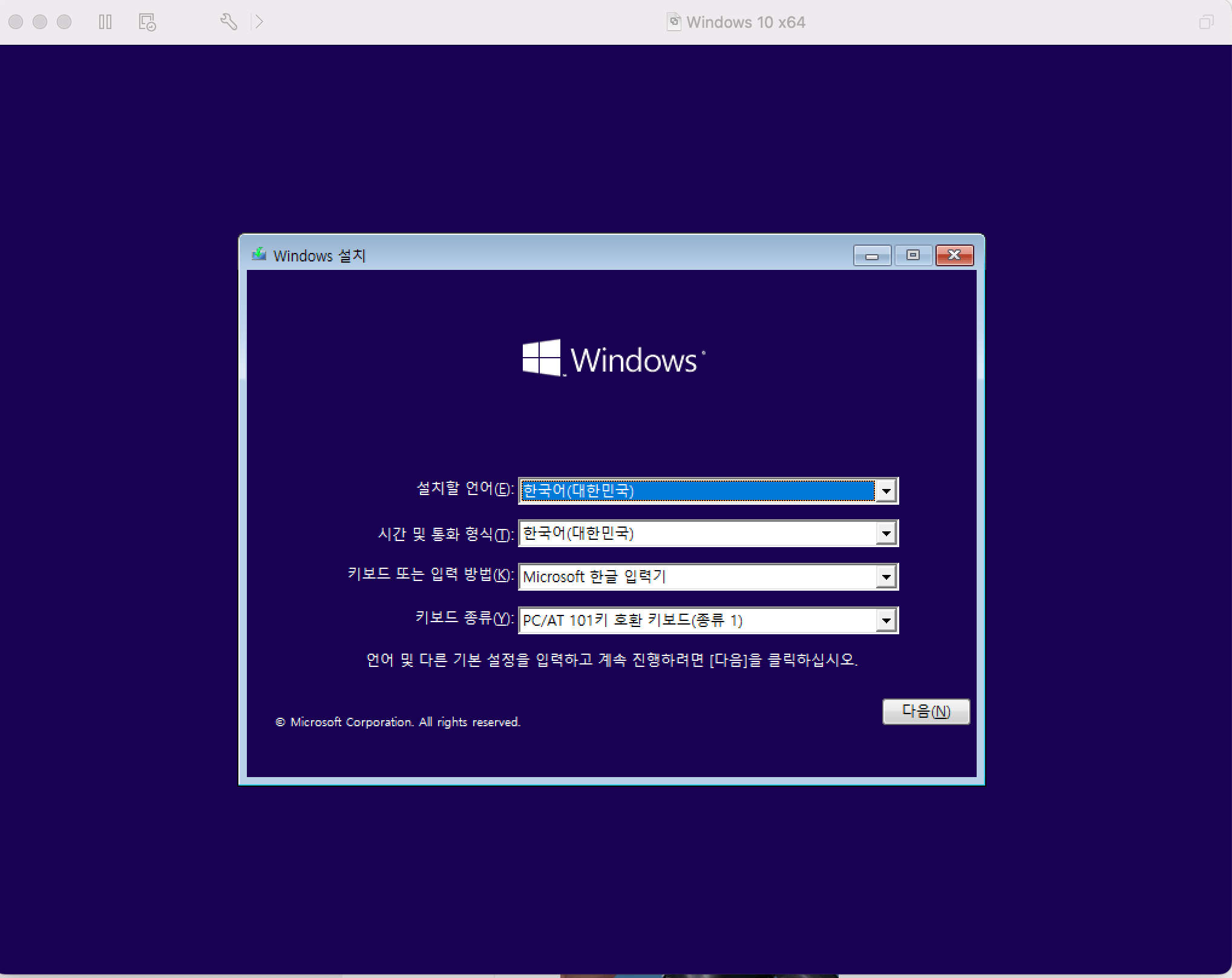Image resolution: width=1232 pixels, height=978 pixels.
Task: Zoom the VMware window with the third traffic light
Action: pyautogui.click(x=64, y=22)
